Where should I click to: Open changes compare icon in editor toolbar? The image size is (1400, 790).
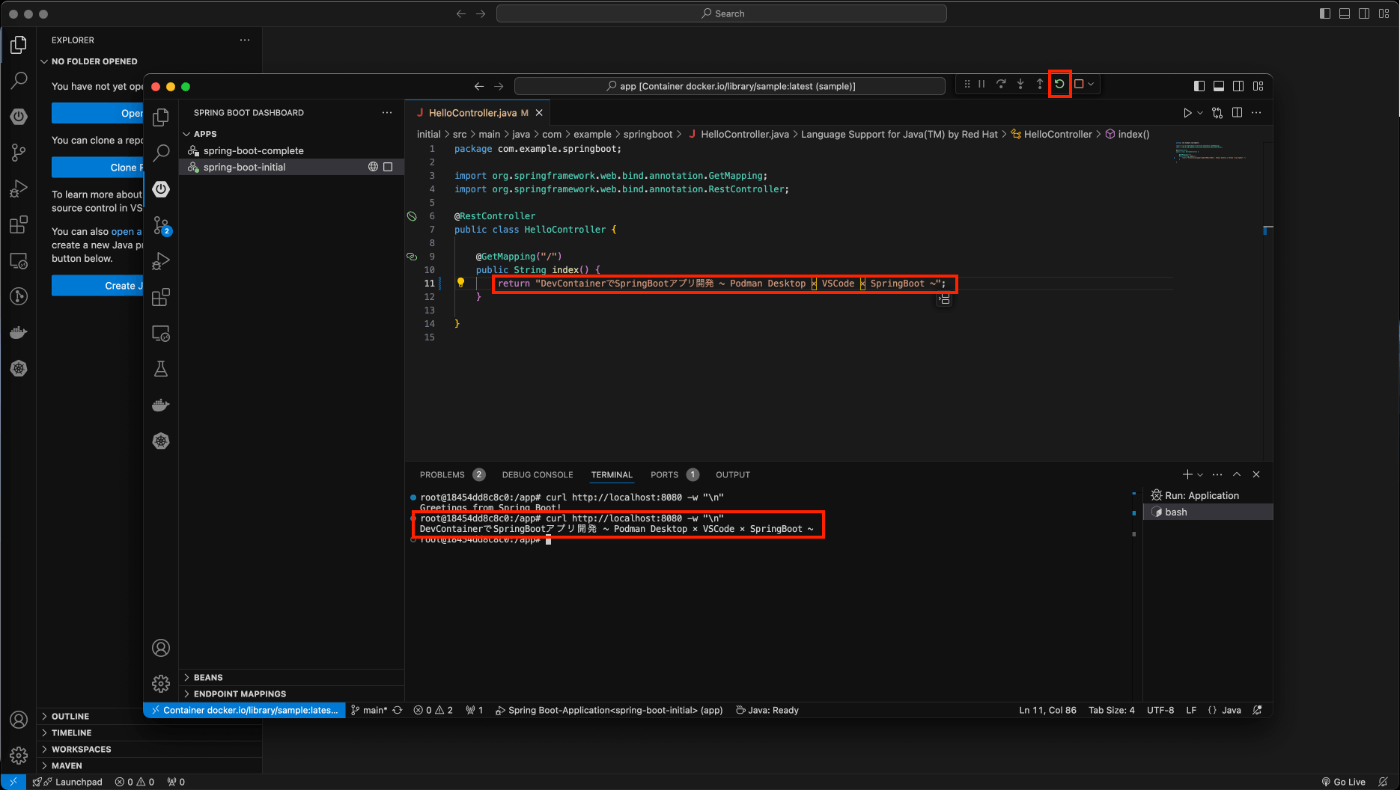1217,113
